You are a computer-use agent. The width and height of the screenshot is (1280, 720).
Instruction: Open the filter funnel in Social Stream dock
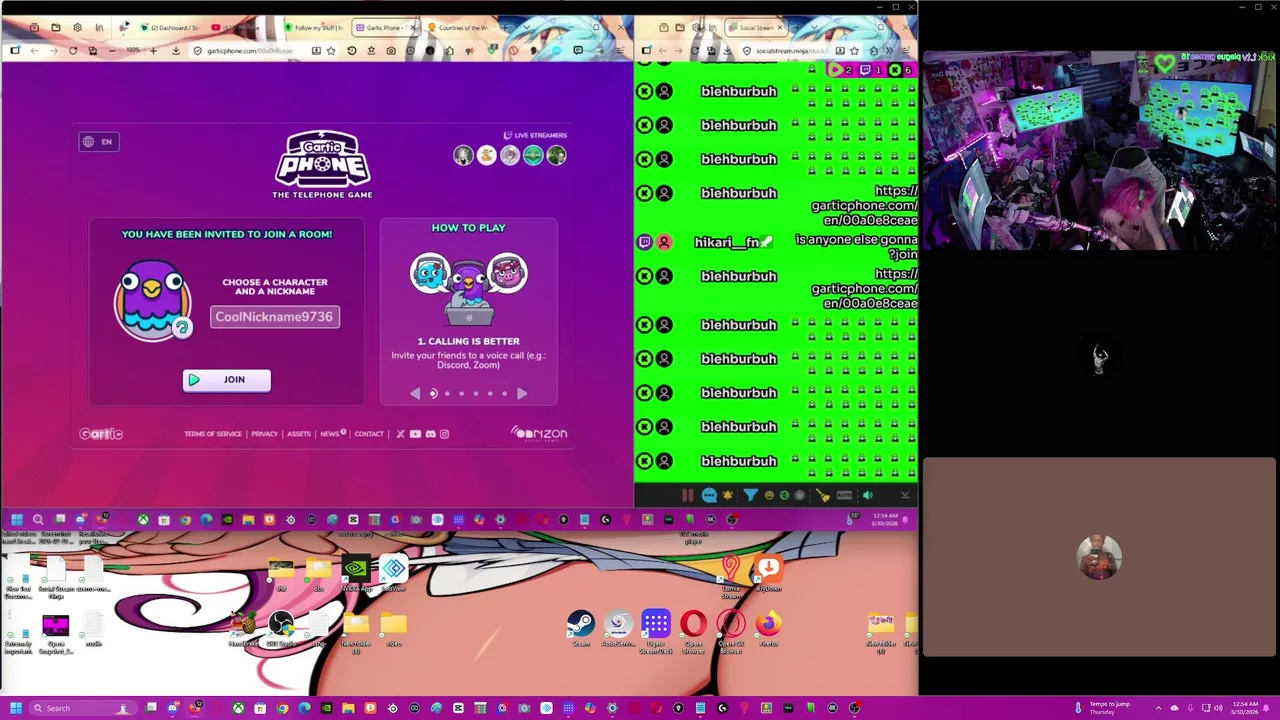[x=751, y=495]
